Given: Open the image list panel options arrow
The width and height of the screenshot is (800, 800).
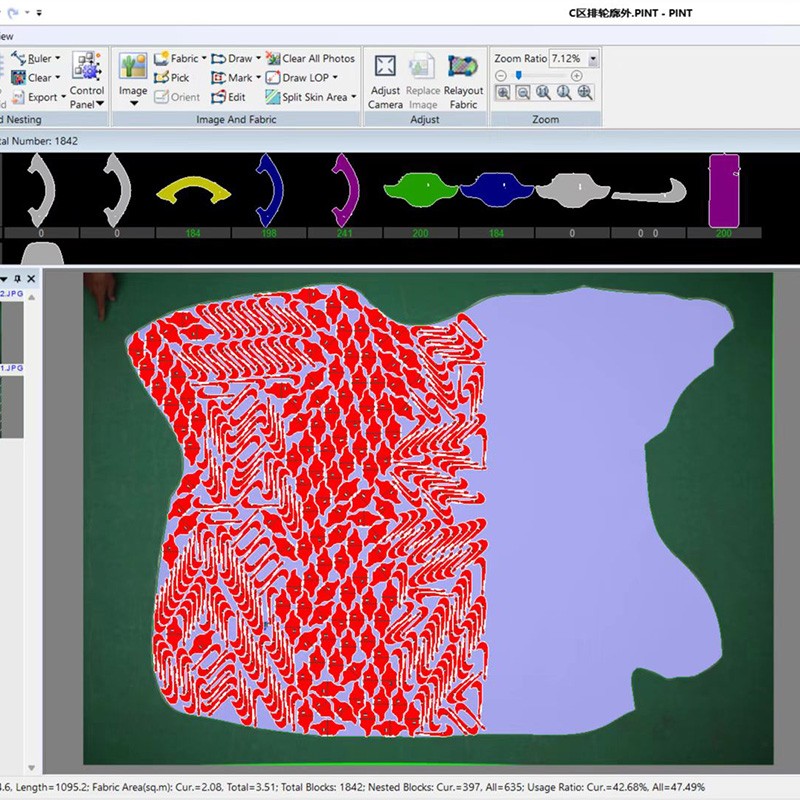Looking at the screenshot, I should (x=4, y=279).
